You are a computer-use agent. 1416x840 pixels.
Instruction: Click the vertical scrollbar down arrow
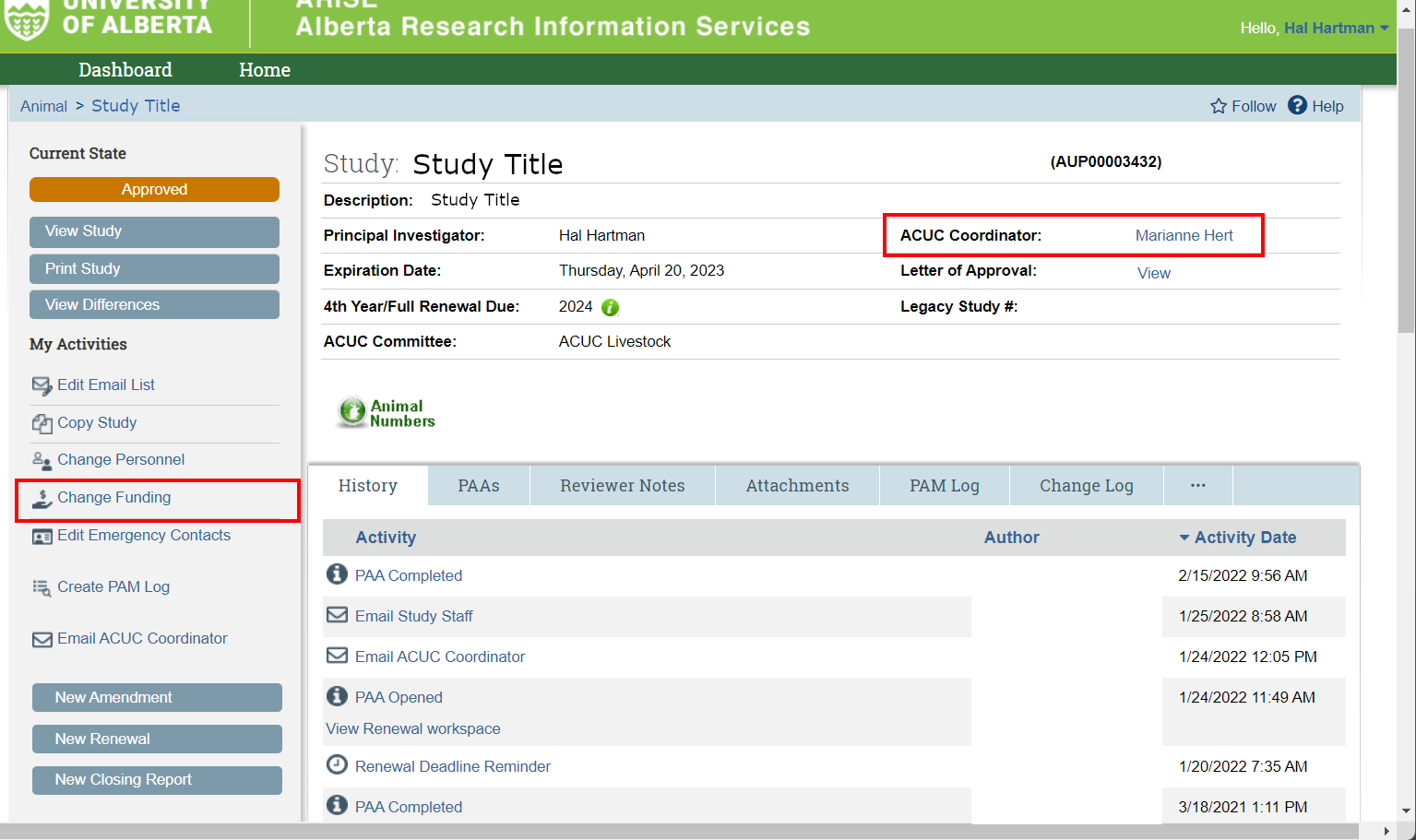coord(1406,811)
